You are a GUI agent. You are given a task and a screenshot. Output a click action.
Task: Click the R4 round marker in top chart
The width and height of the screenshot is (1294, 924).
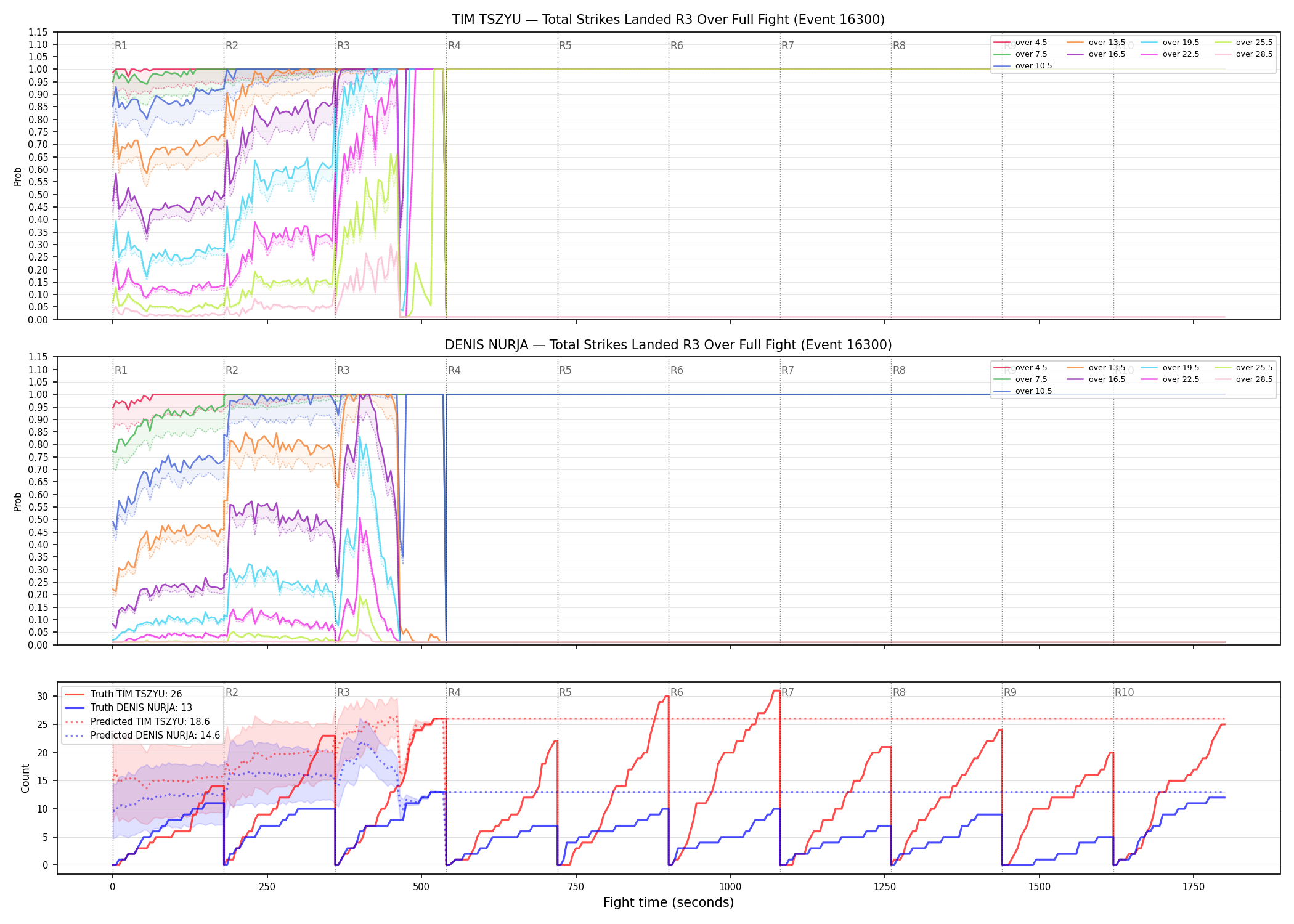click(x=454, y=46)
